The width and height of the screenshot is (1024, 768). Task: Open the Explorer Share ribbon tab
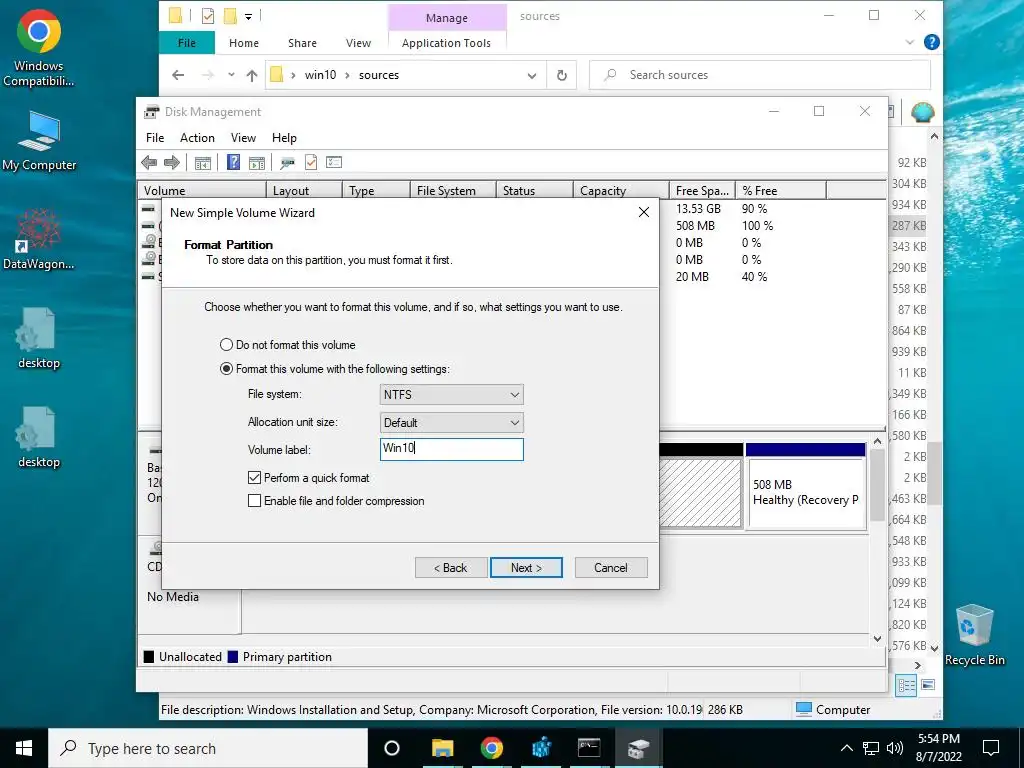coord(302,43)
